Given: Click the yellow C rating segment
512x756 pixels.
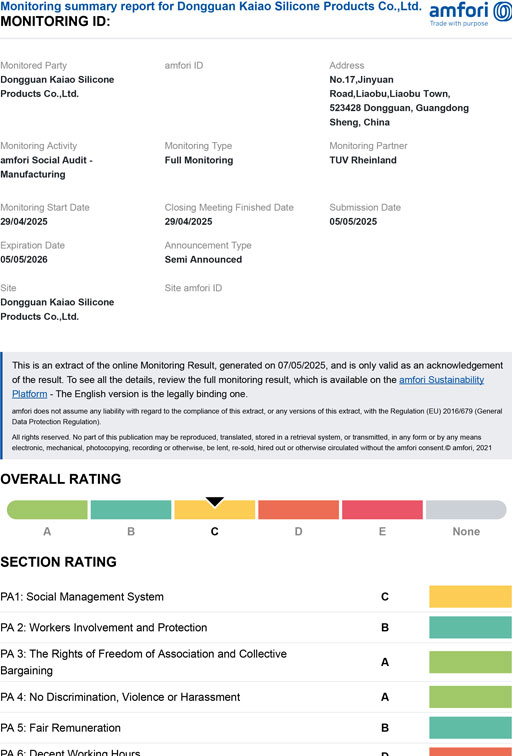Looking at the screenshot, I should [x=215, y=510].
